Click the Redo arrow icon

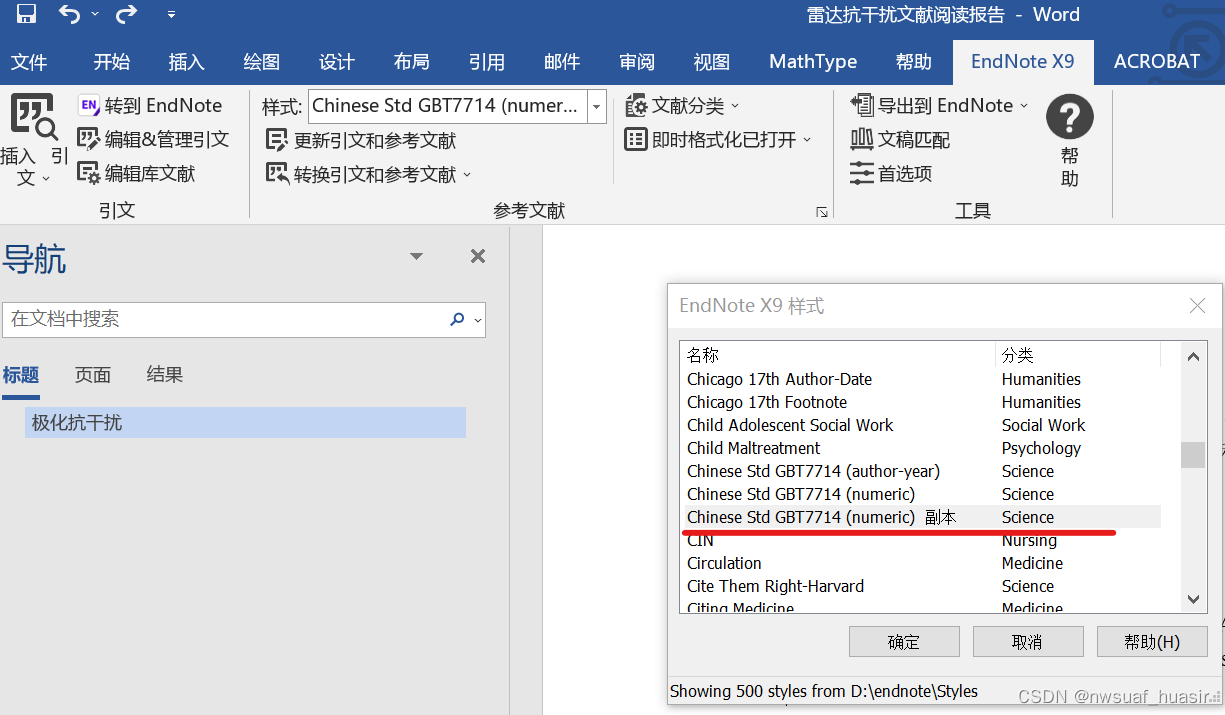click(126, 14)
